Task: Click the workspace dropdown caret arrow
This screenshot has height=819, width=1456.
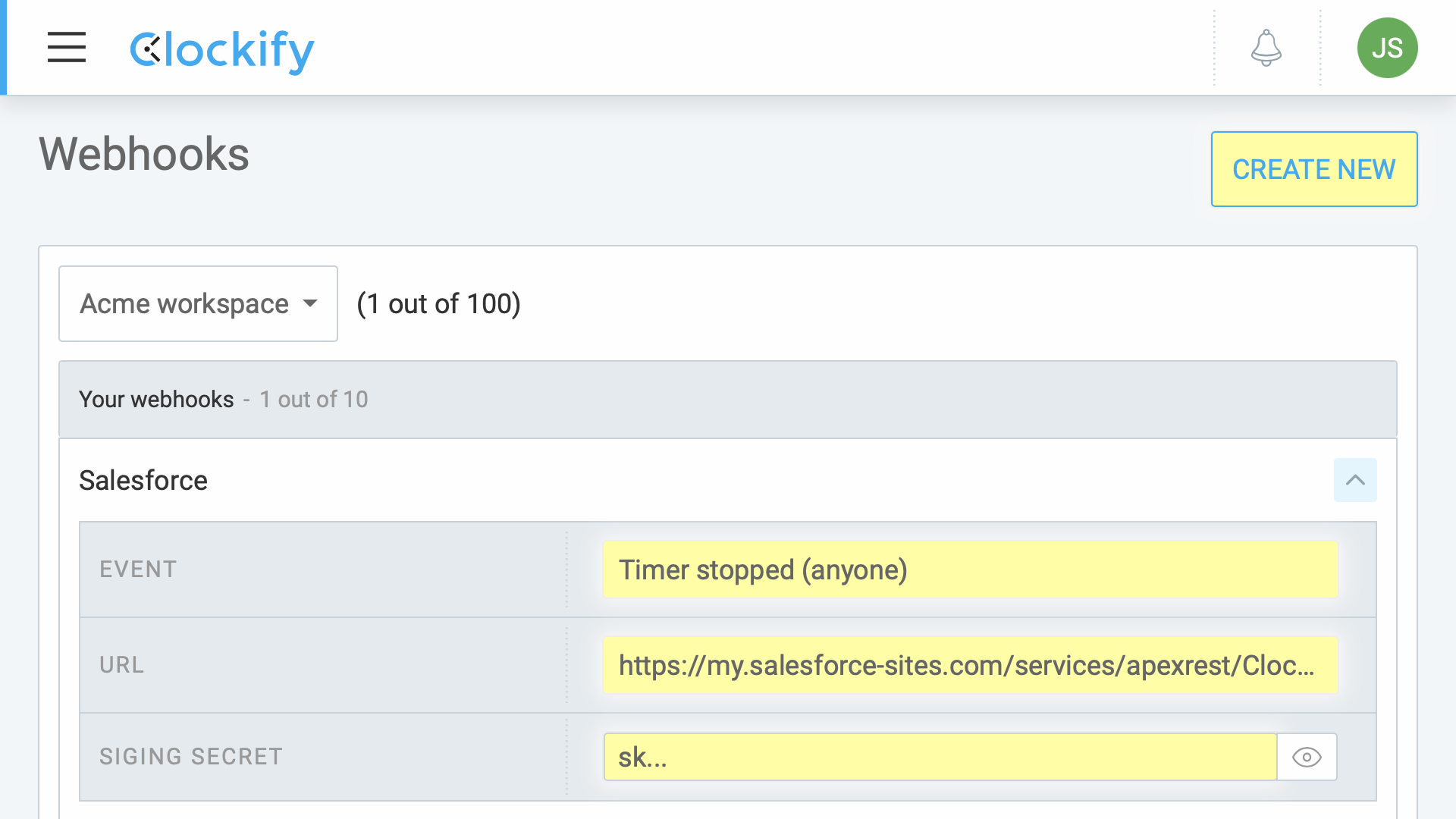Action: point(309,303)
